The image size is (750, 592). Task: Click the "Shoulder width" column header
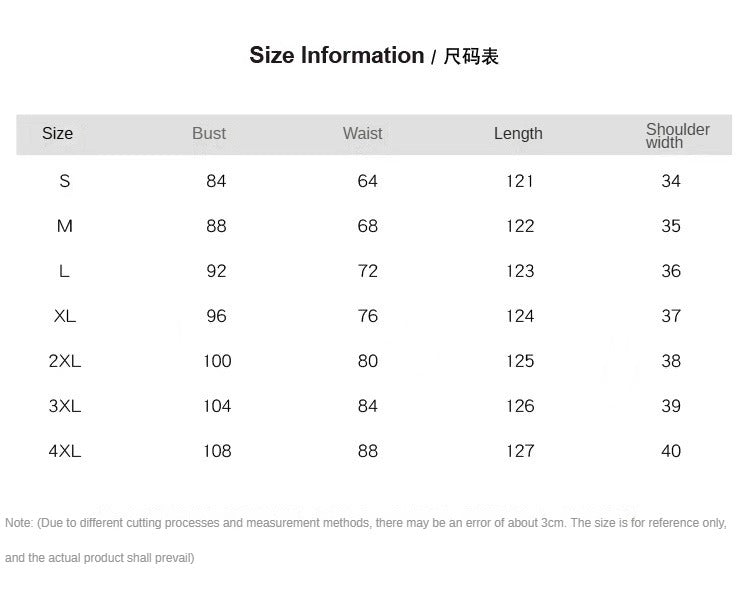coord(677,135)
